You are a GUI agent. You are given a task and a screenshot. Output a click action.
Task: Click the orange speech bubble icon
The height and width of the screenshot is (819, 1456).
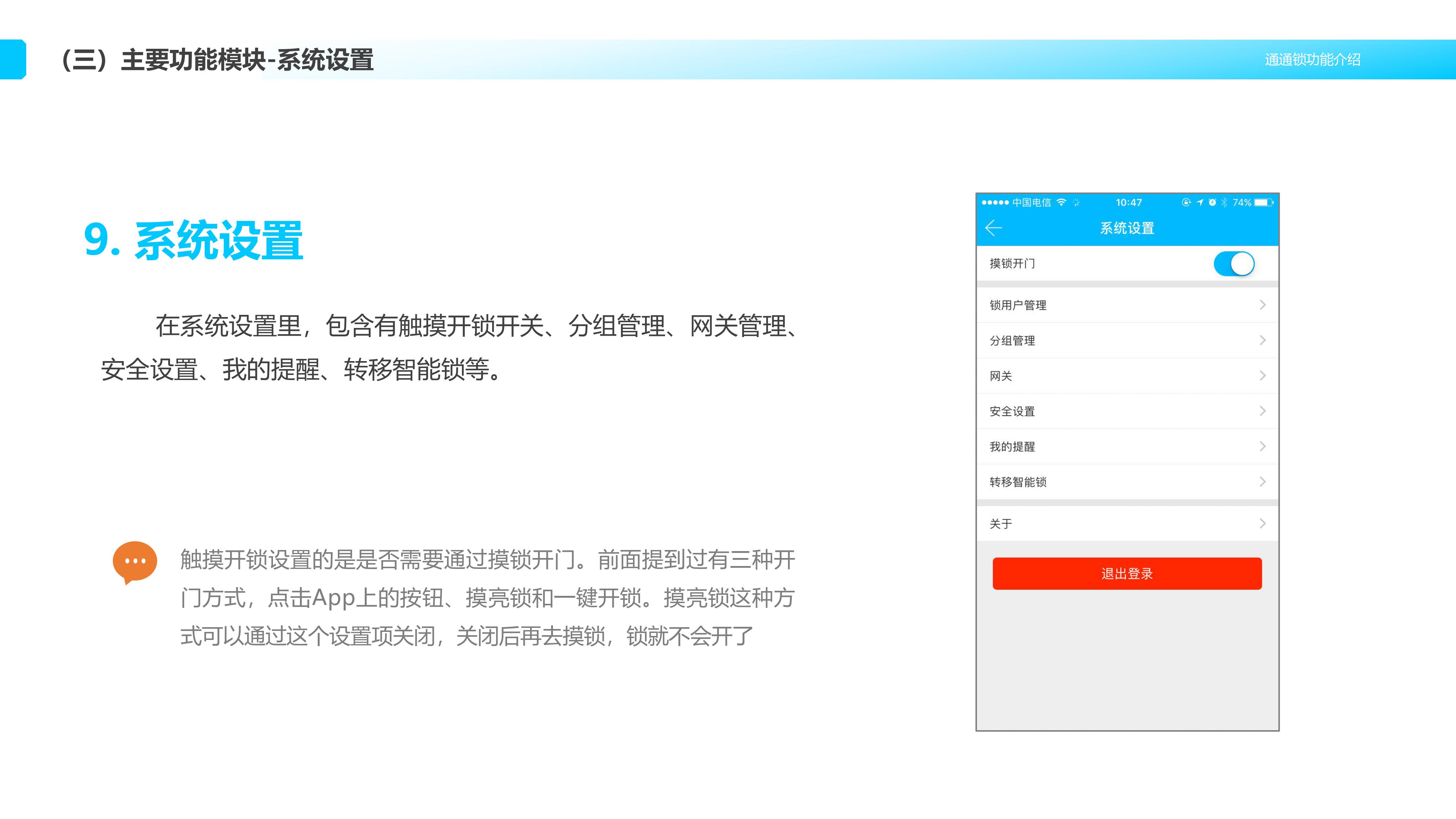pos(135,562)
